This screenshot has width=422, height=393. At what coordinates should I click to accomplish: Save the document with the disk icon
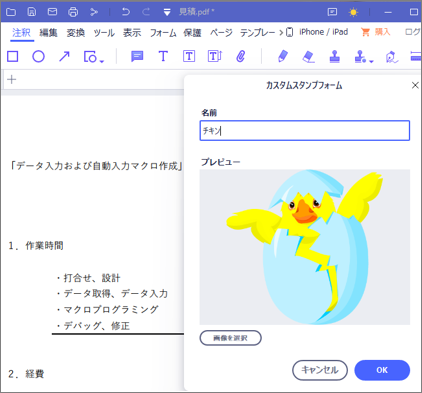click(x=32, y=12)
